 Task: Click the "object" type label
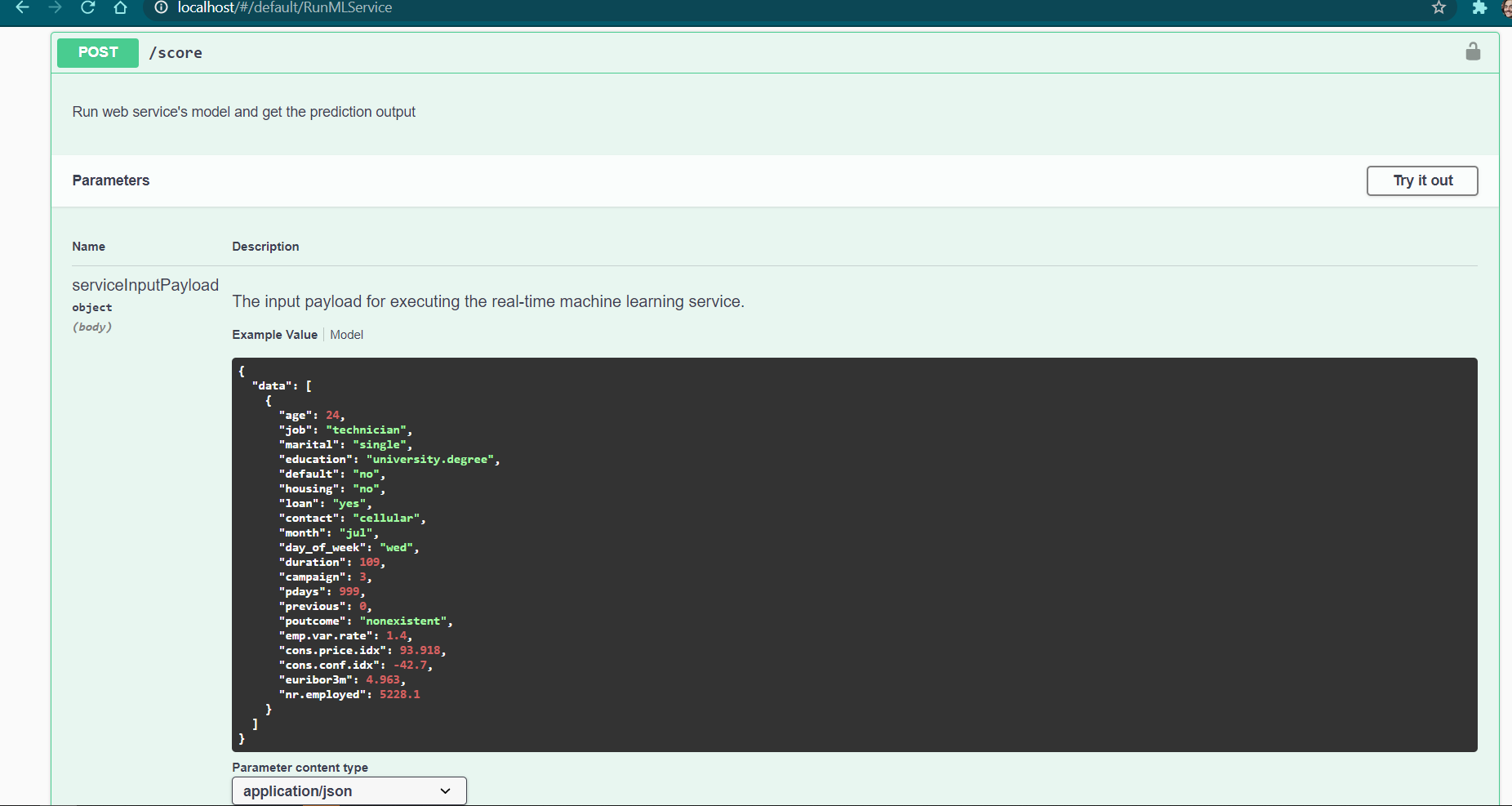tap(92, 308)
